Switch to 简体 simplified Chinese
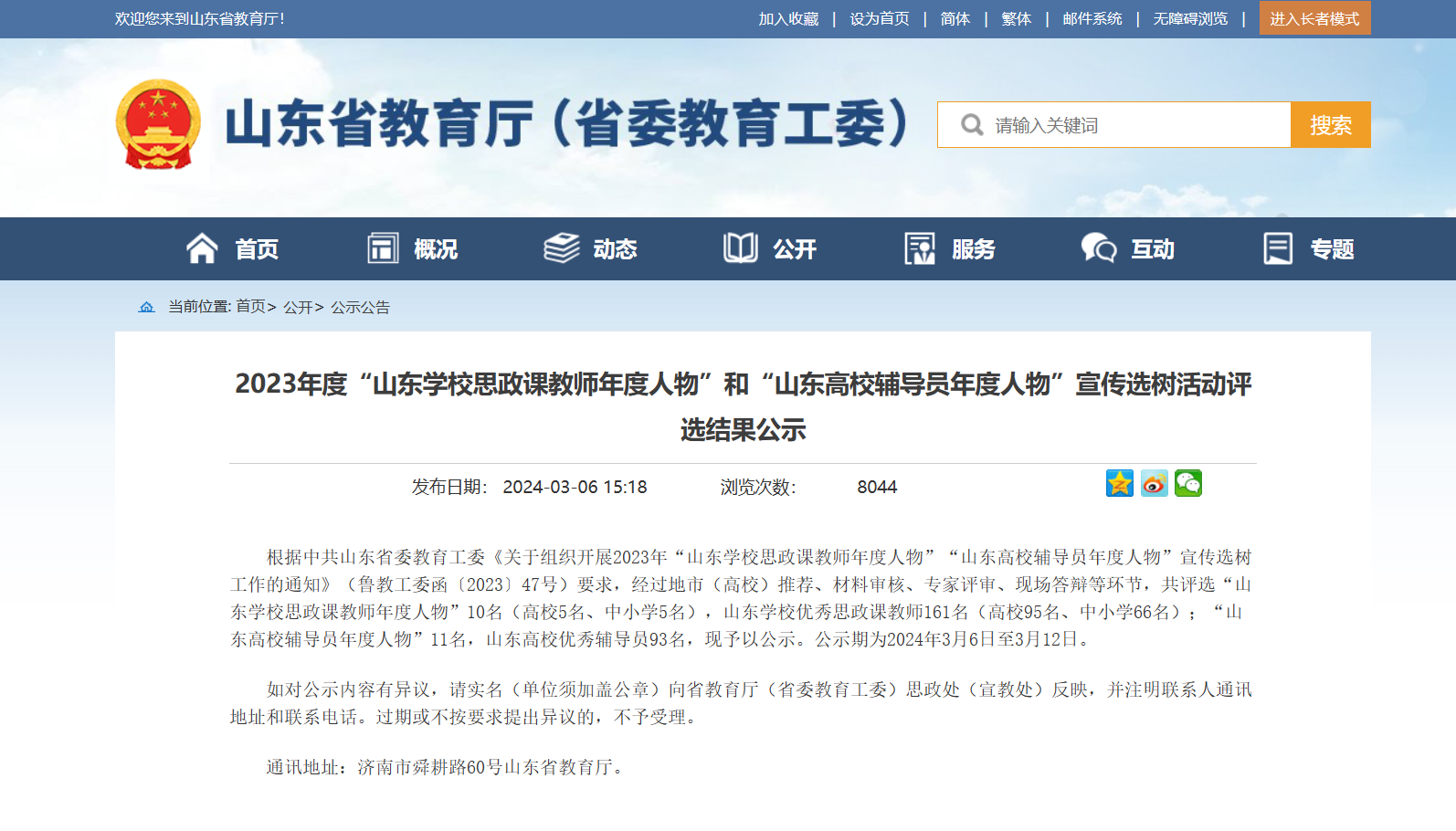 pyautogui.click(x=955, y=18)
